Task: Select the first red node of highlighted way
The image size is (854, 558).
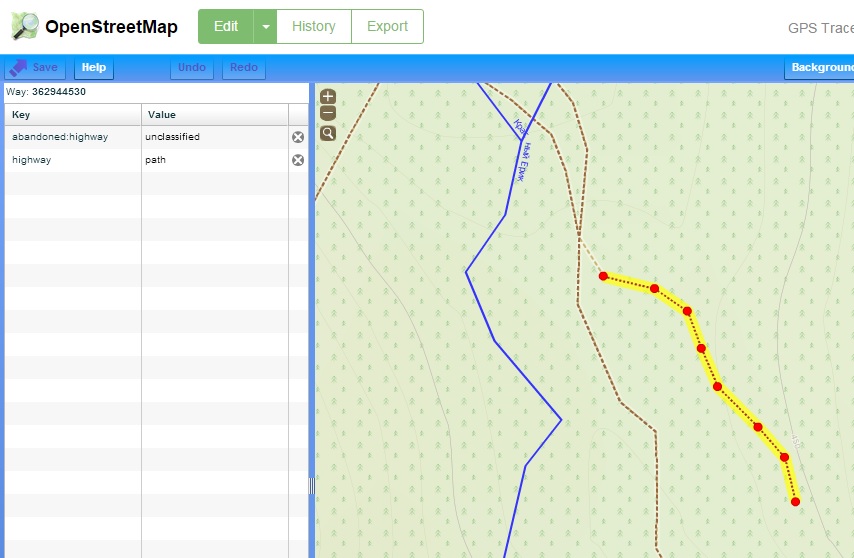Action: pyautogui.click(x=603, y=276)
